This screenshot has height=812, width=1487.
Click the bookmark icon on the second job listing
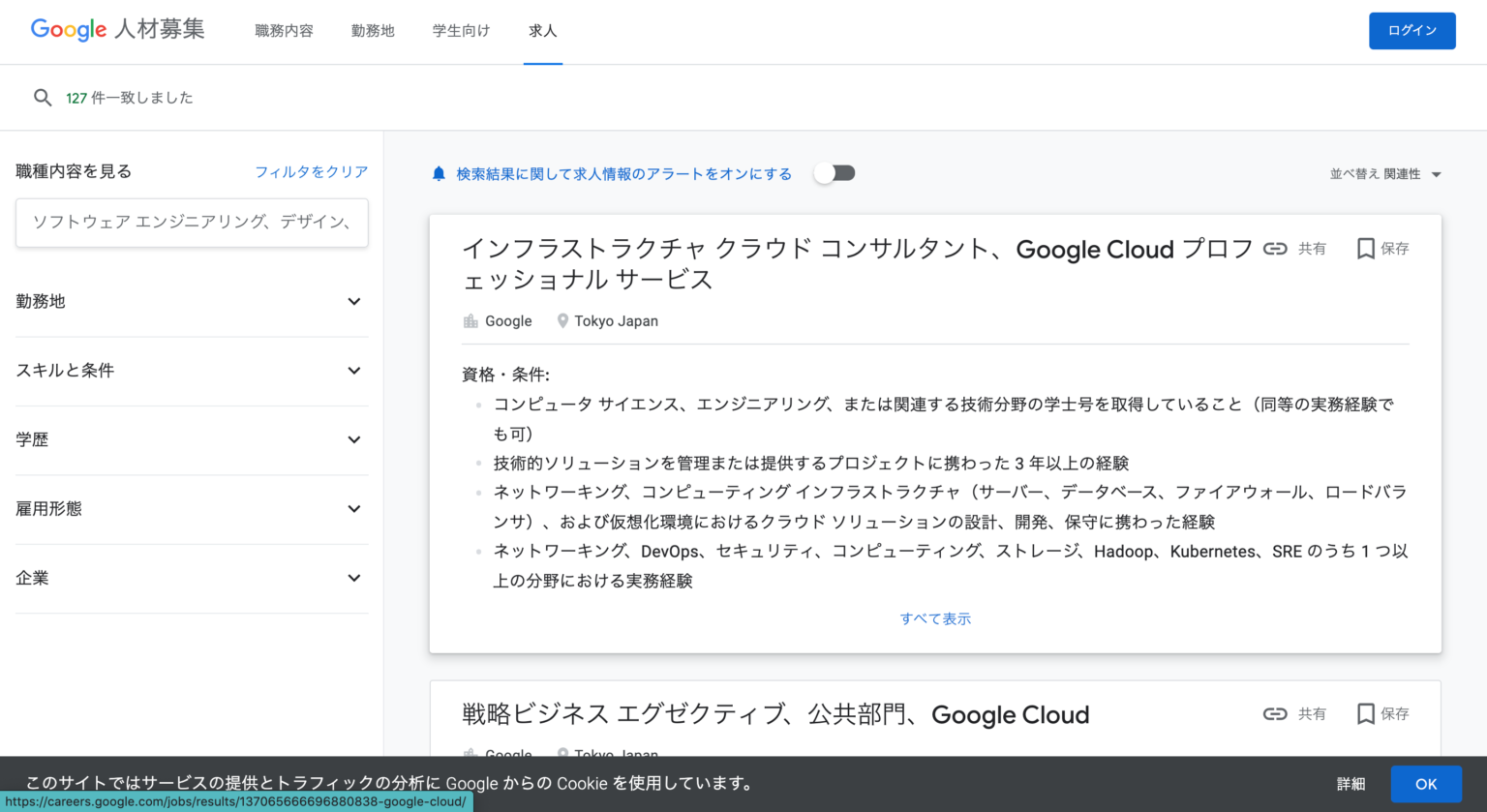(x=1366, y=714)
